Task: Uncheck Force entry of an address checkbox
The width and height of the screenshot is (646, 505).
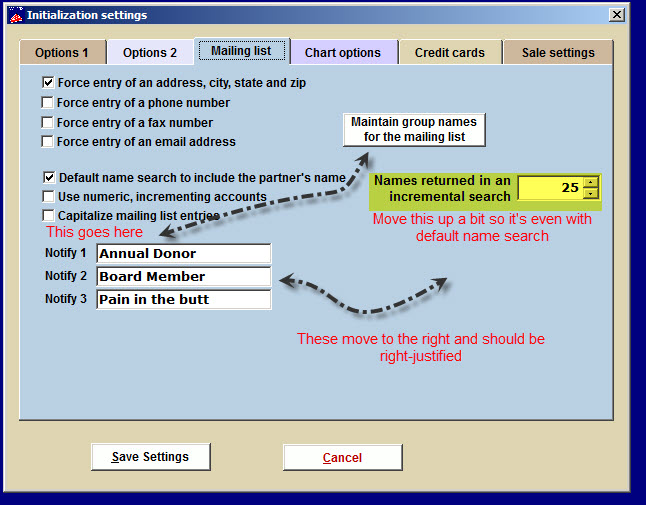Action: point(48,83)
